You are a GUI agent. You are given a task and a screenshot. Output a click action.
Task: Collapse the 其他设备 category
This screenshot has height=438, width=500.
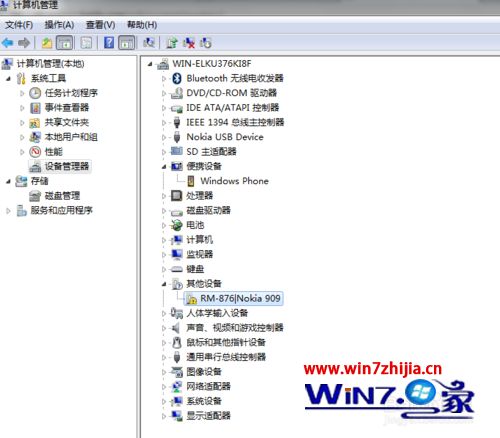point(164,284)
